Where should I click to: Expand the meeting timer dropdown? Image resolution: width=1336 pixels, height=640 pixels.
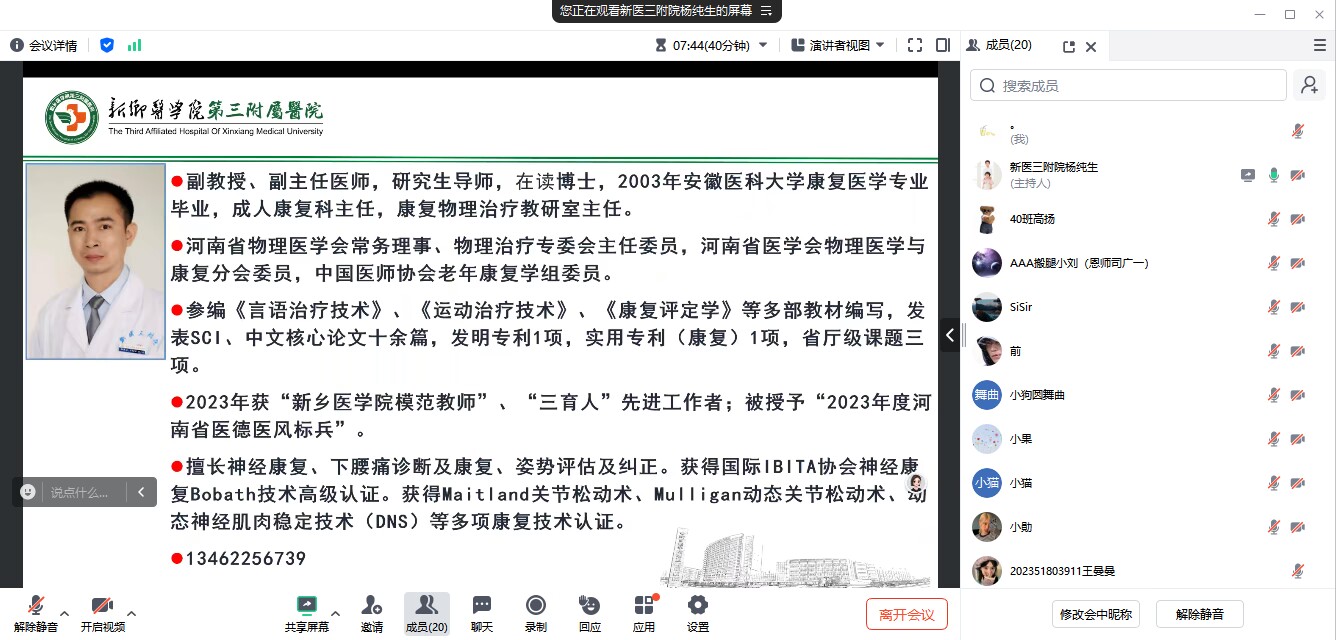pos(763,45)
